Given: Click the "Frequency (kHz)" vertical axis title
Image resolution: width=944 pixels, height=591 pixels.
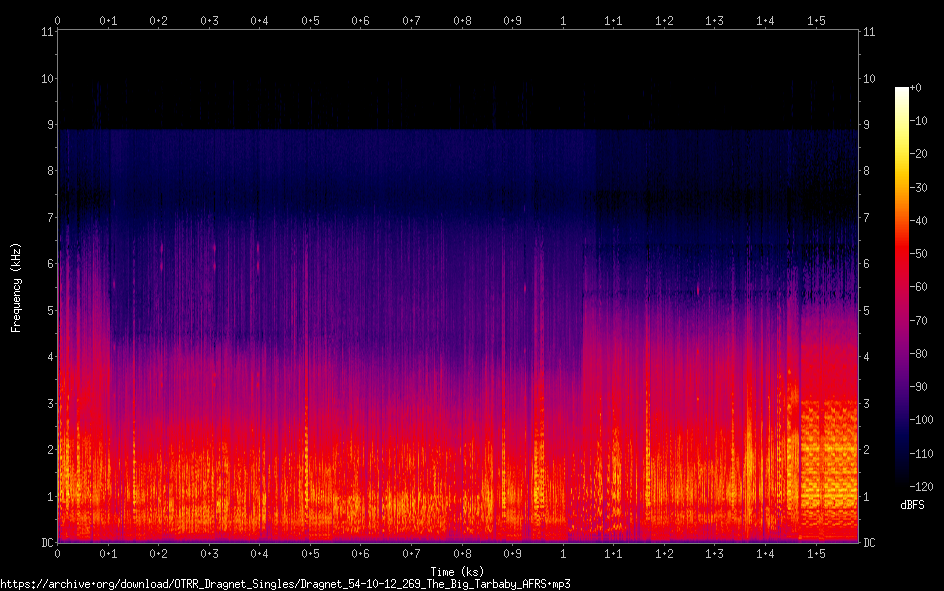Looking at the screenshot, I should [x=16, y=287].
